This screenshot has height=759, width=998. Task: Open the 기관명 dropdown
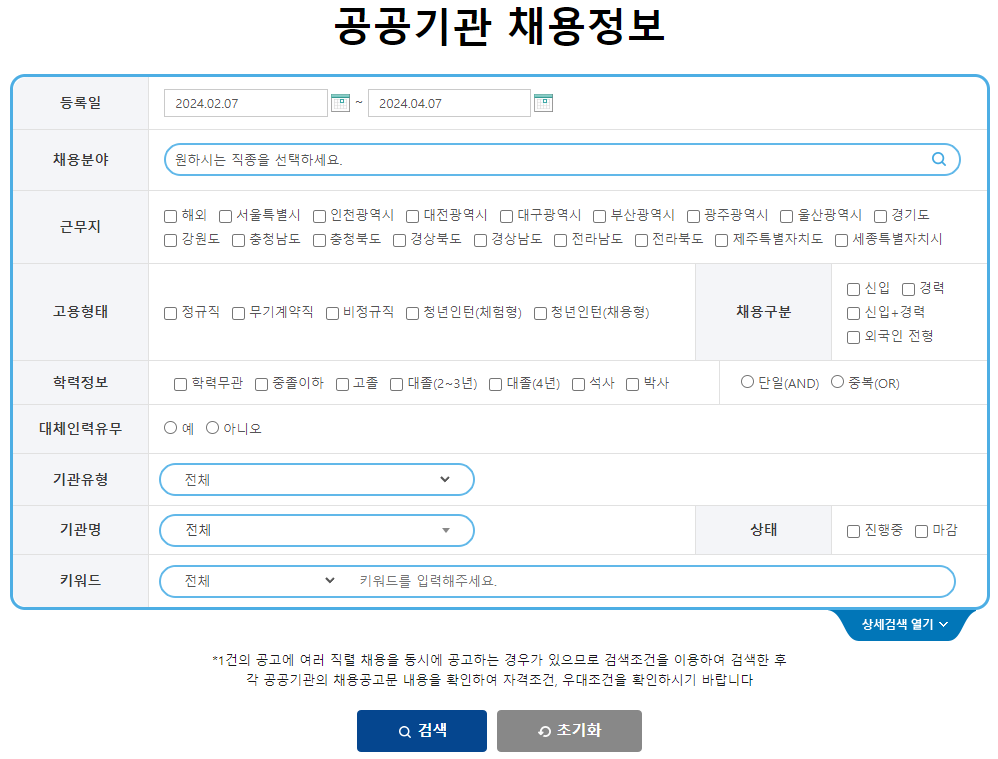click(x=316, y=530)
